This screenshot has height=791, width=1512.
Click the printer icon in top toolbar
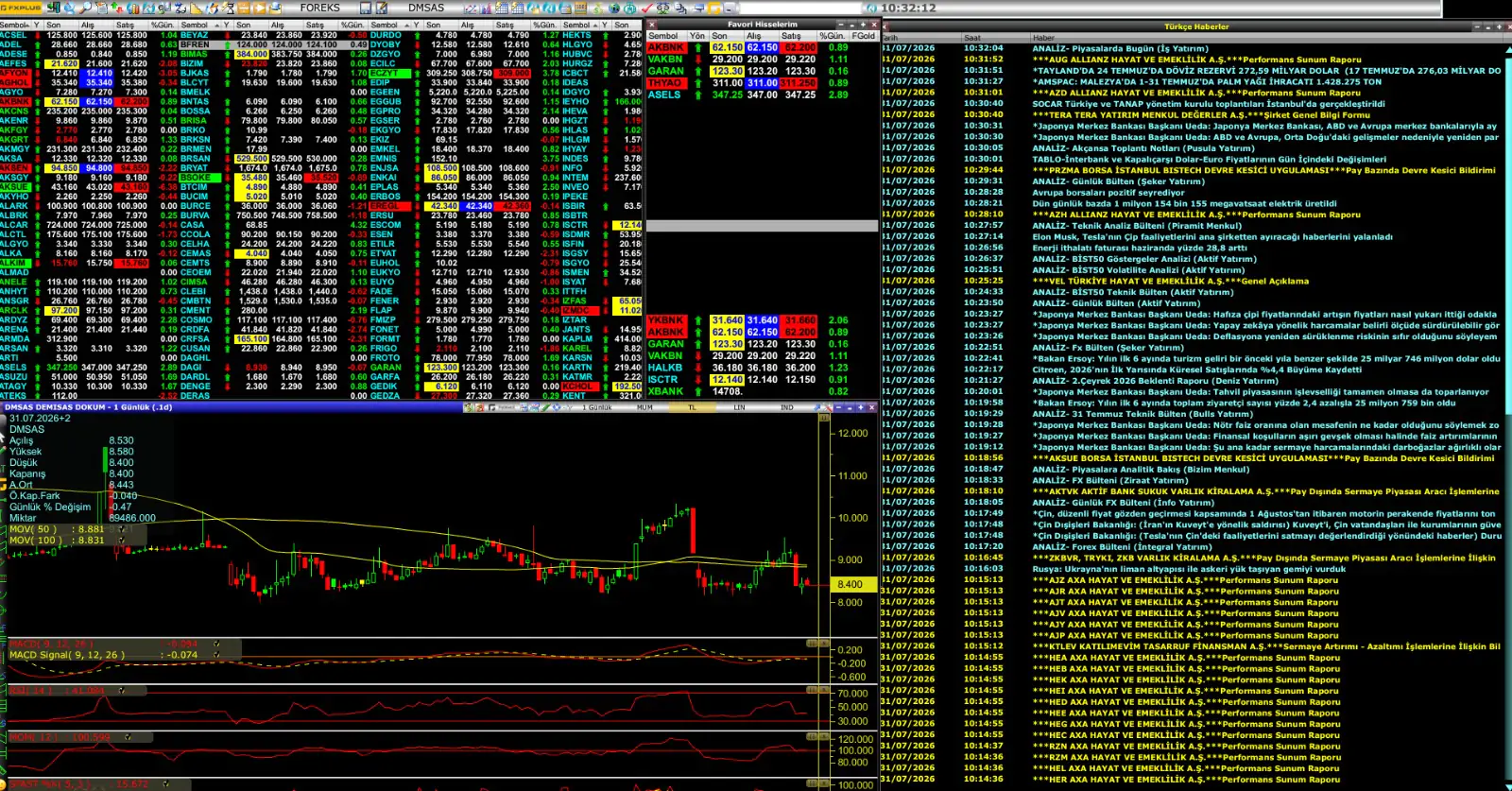(275, 8)
